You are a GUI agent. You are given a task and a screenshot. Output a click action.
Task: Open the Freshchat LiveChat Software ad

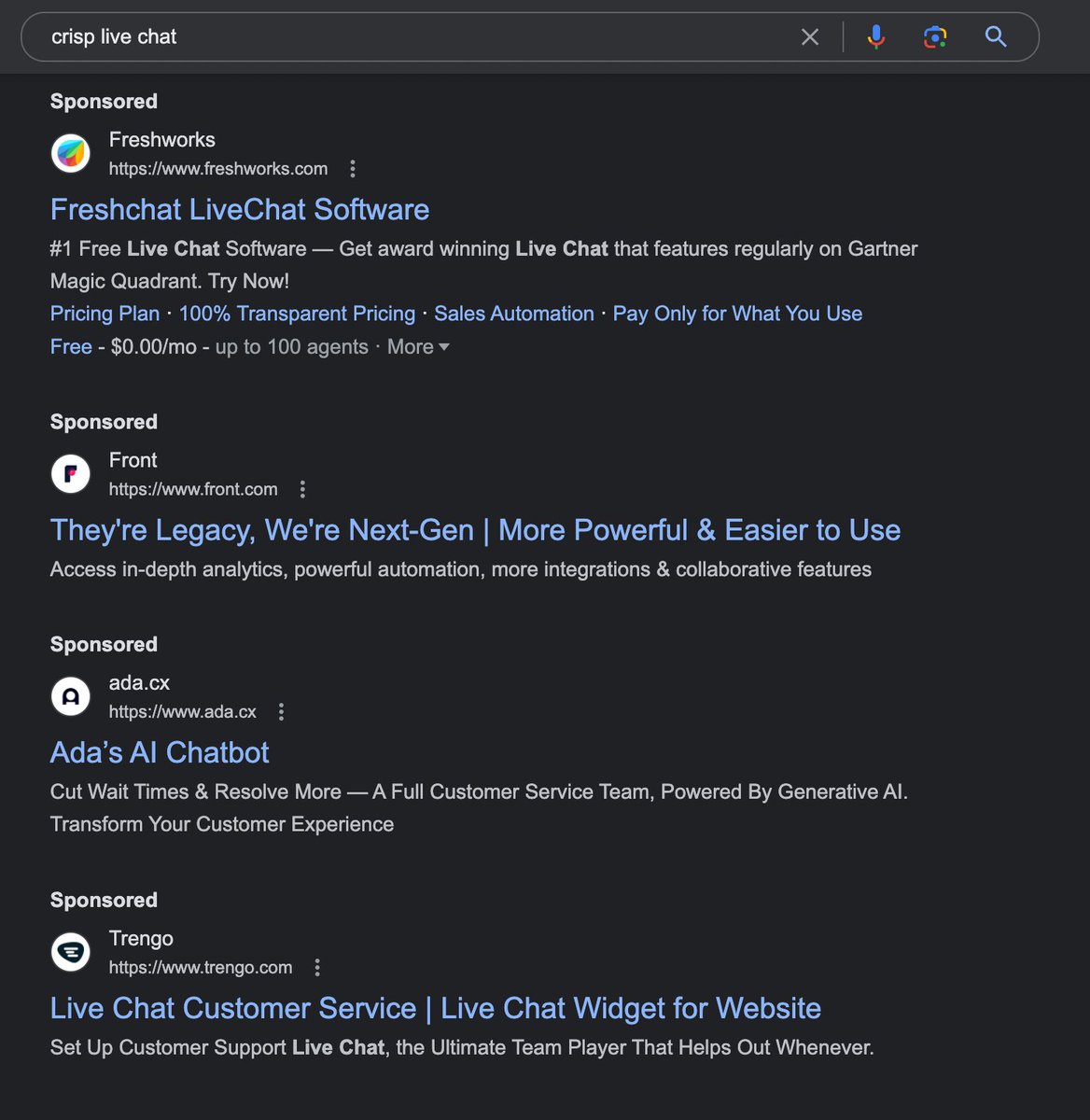click(x=240, y=209)
